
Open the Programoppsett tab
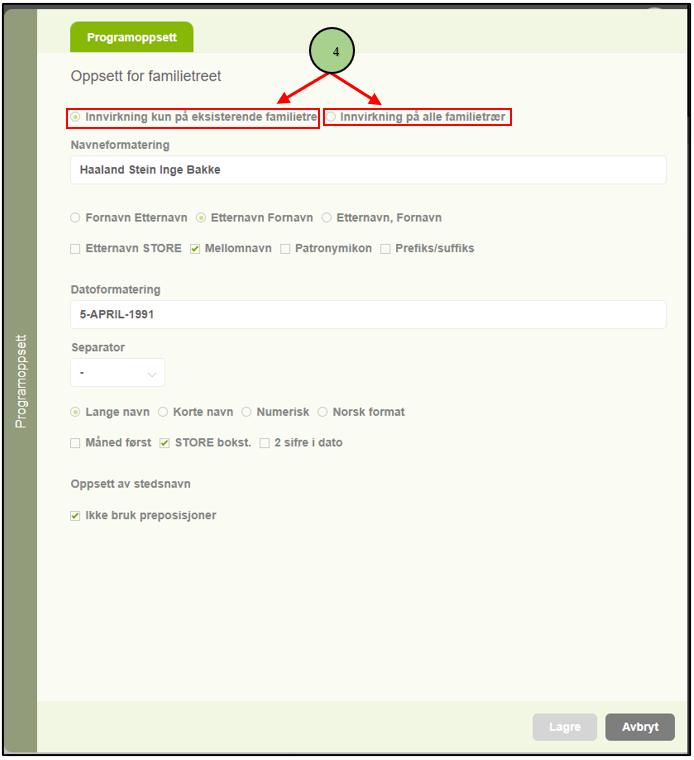coord(131,37)
